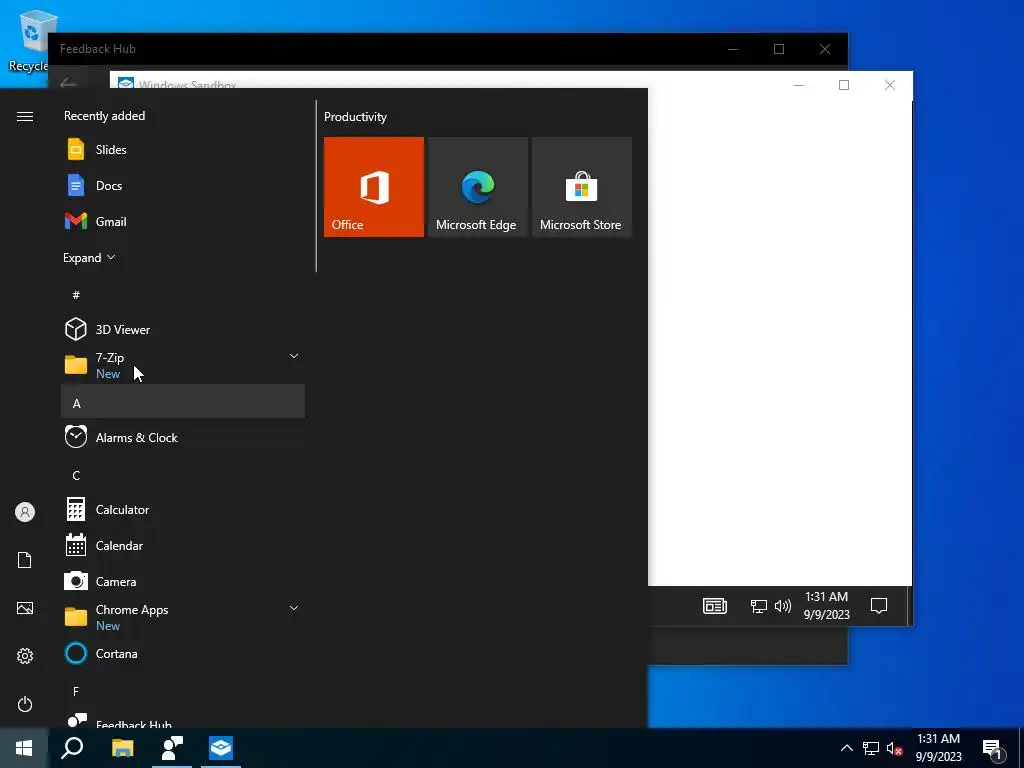
Task: Open Pictures from Start sidebar
Action: point(25,608)
